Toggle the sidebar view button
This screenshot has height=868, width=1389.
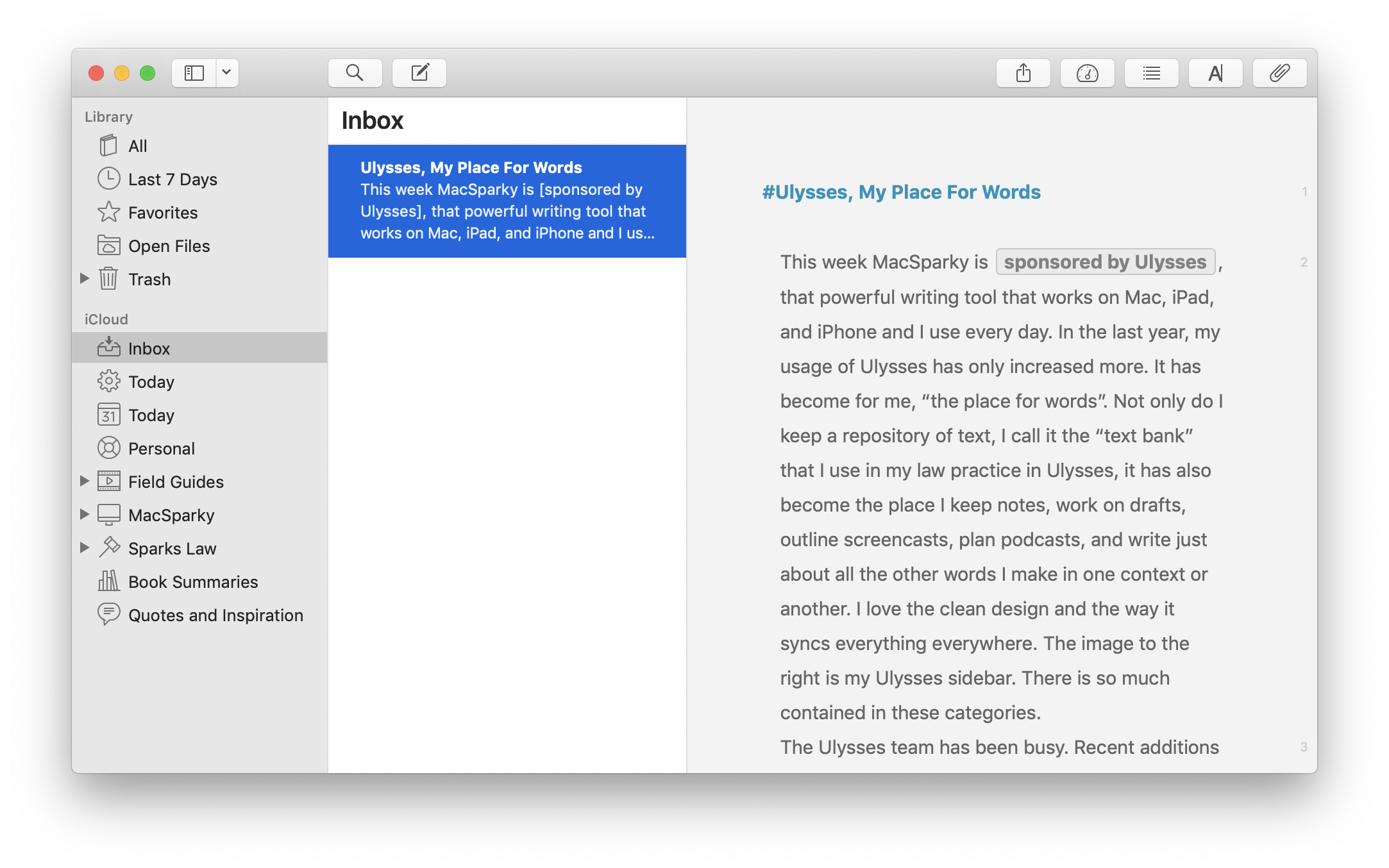(194, 73)
